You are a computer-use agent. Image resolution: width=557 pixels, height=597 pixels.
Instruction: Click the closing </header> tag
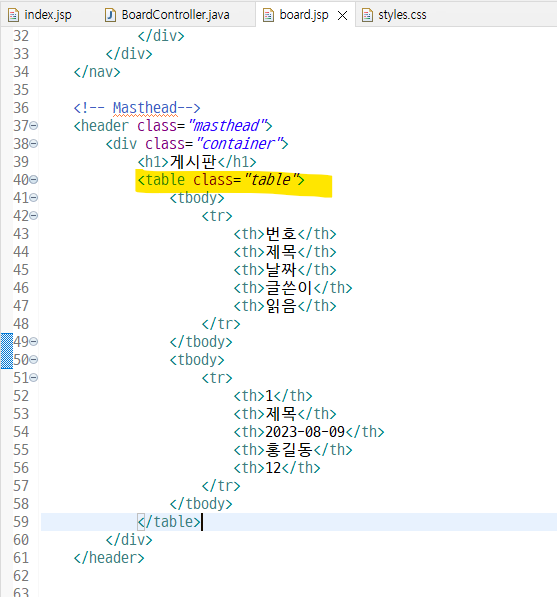tap(109, 558)
